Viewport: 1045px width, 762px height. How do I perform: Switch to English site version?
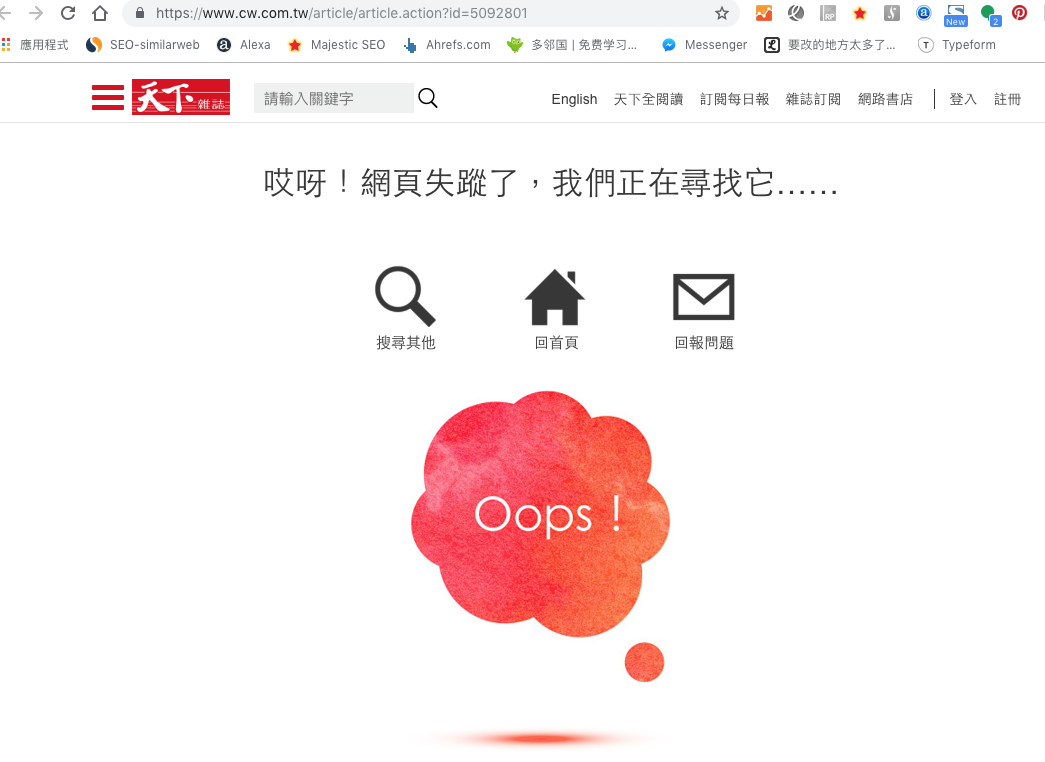coord(574,99)
